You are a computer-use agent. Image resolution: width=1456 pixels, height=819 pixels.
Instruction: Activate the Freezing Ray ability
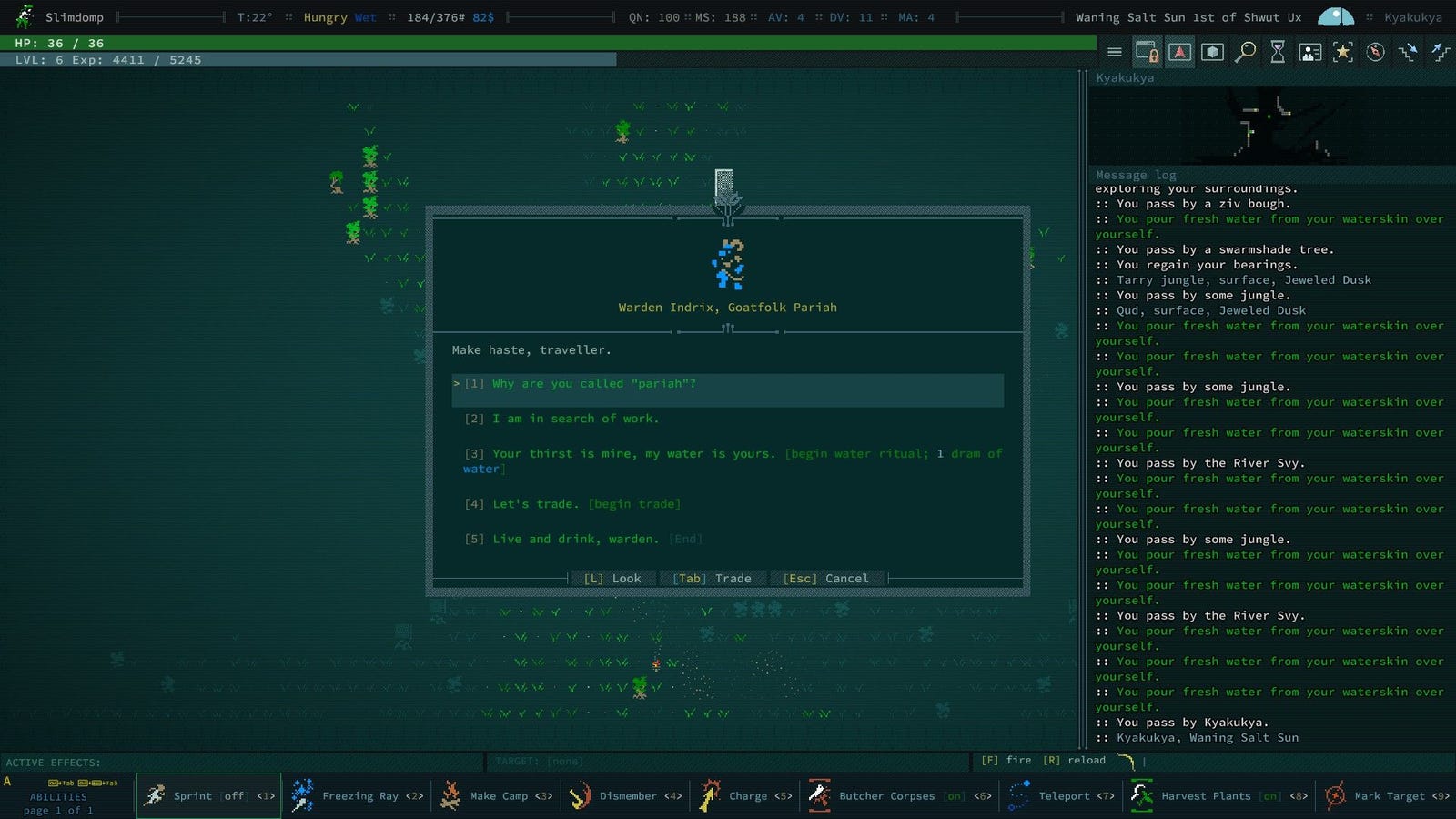357,796
